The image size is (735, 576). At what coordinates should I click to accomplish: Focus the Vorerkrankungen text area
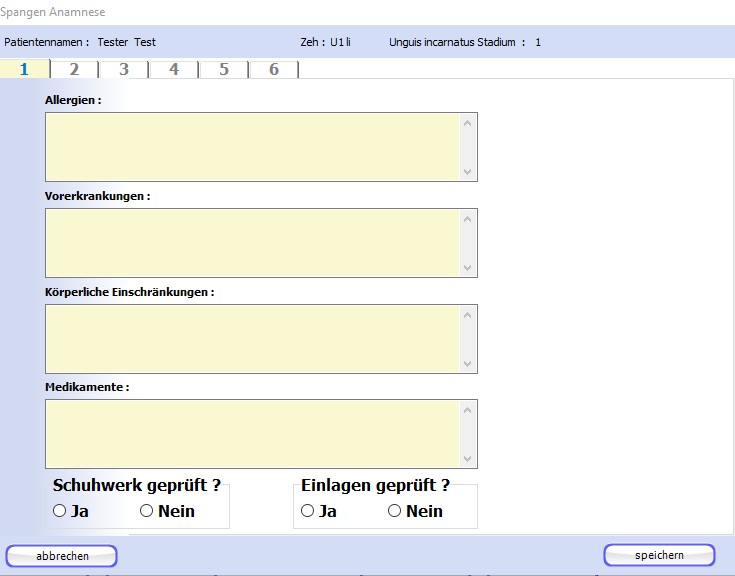coord(252,243)
